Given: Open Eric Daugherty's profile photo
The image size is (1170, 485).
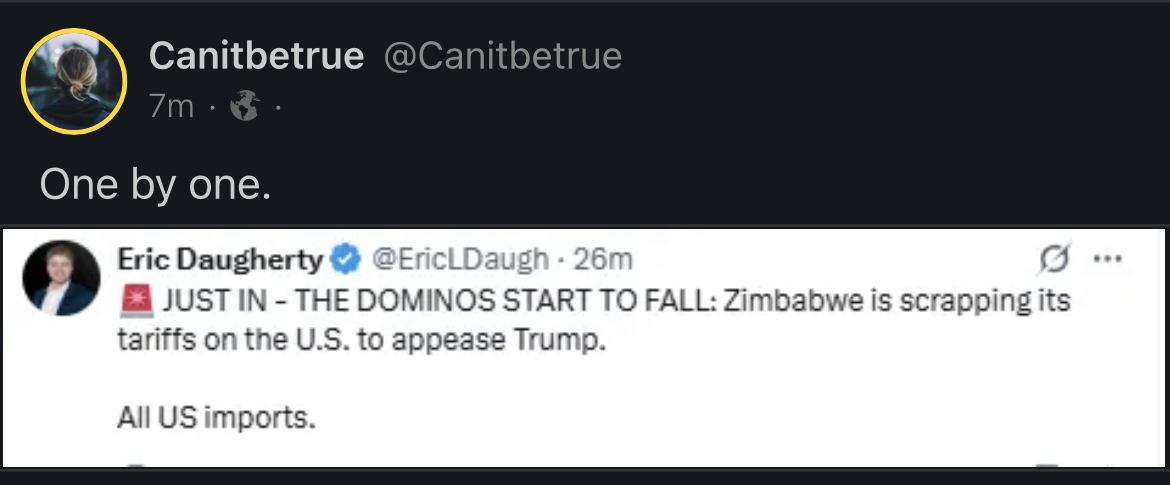Looking at the screenshot, I should 61,277.
